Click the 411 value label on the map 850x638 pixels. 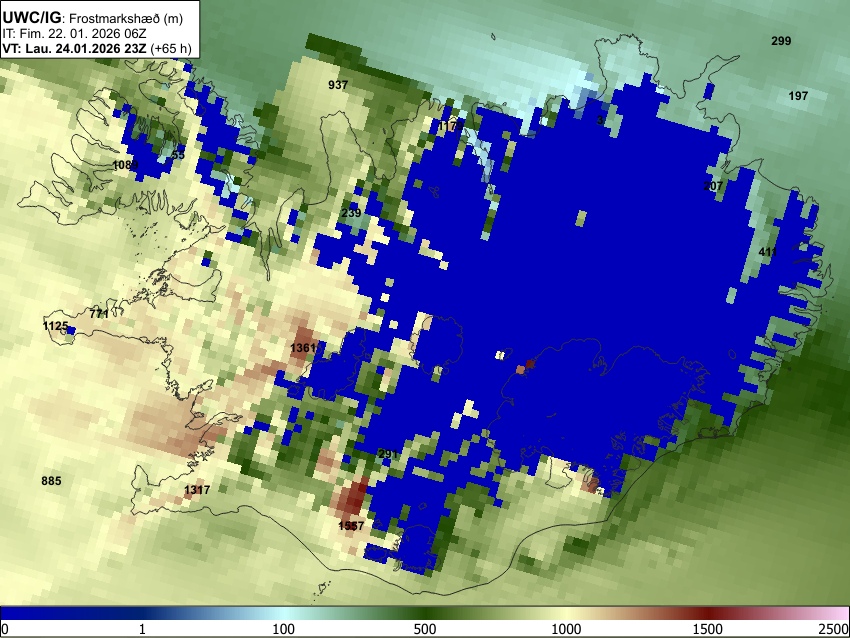click(x=768, y=252)
